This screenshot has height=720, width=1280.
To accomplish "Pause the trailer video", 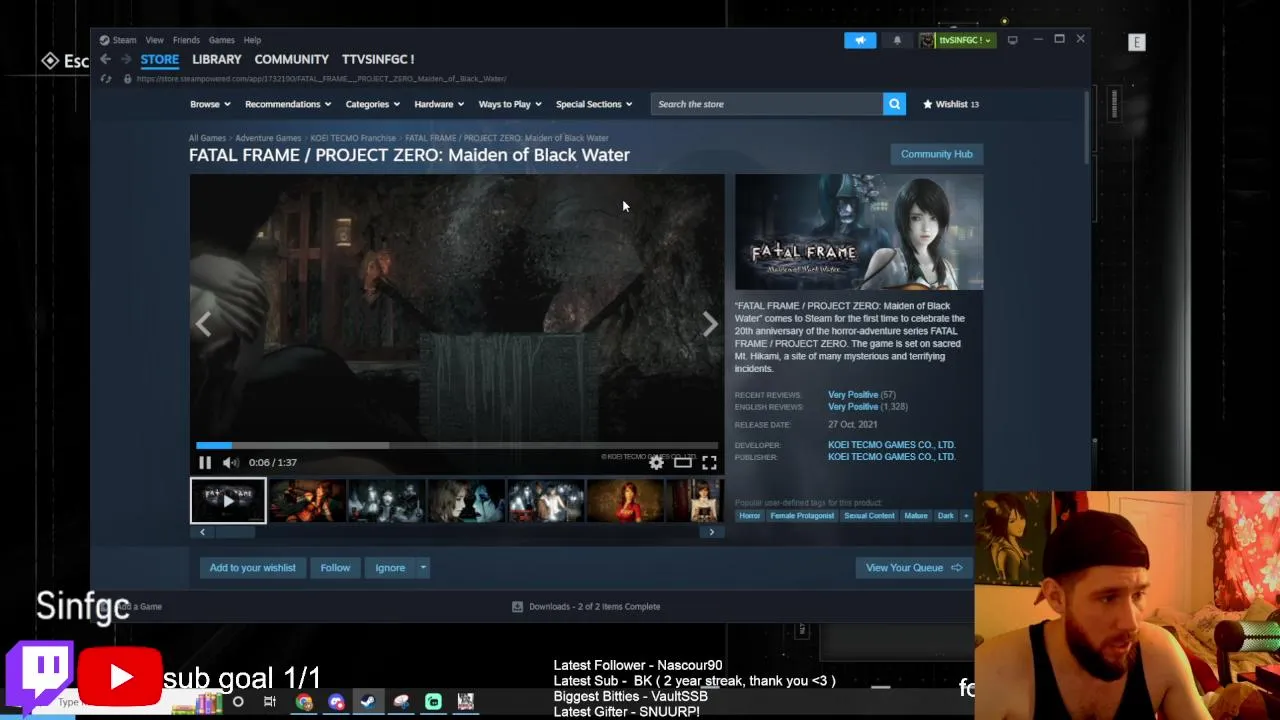I will 205,462.
